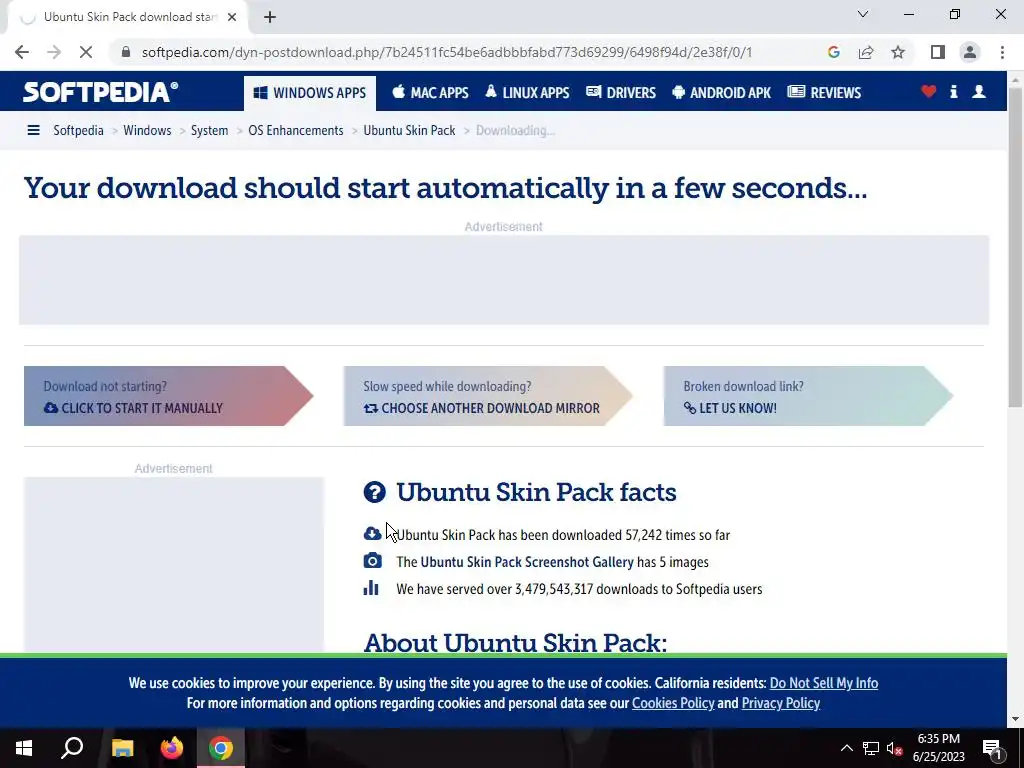Screen dimensions: 1024x768
Task: Follow Windows breadcrumb link
Action: 147,131
